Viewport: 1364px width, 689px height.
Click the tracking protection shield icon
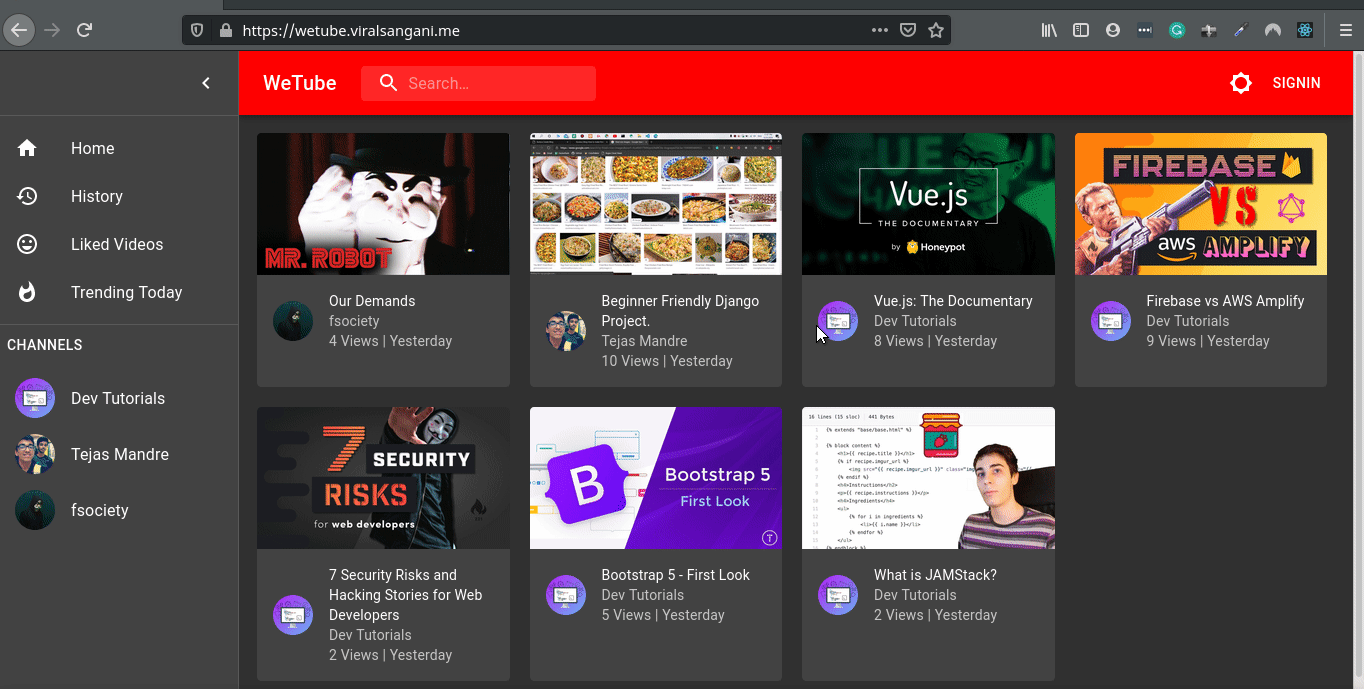[x=197, y=31]
